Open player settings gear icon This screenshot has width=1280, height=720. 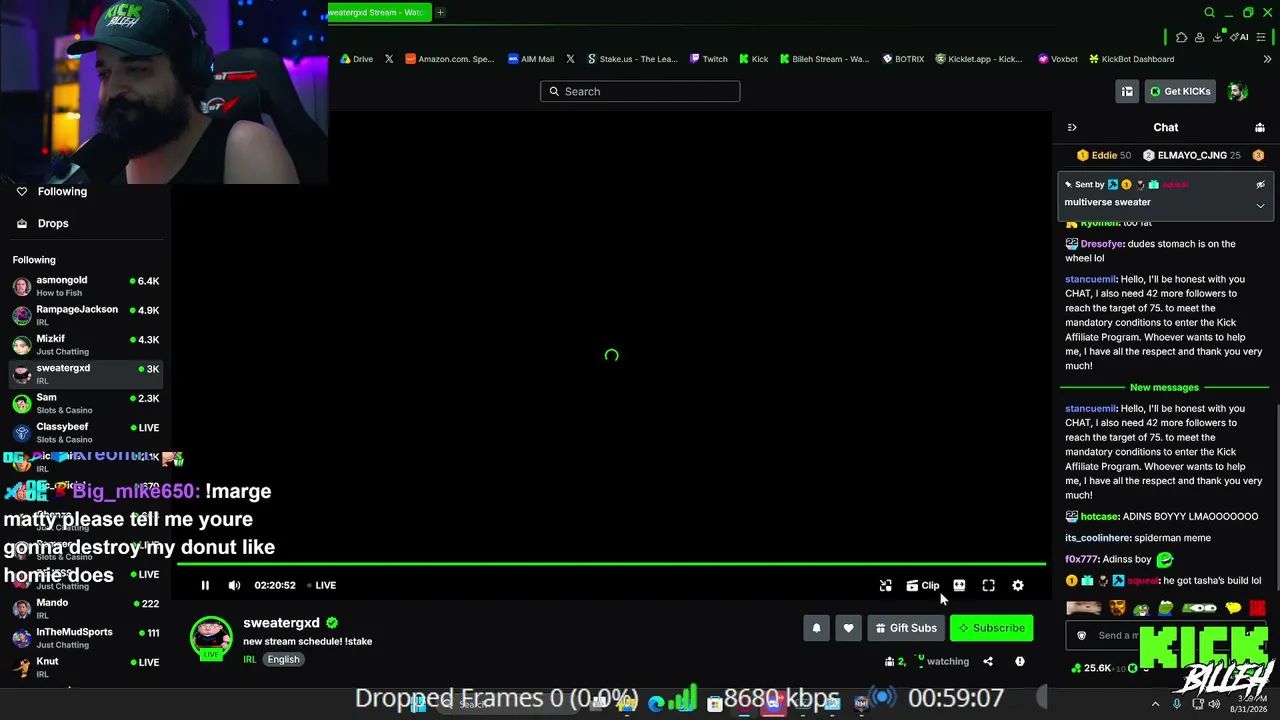(x=1018, y=585)
